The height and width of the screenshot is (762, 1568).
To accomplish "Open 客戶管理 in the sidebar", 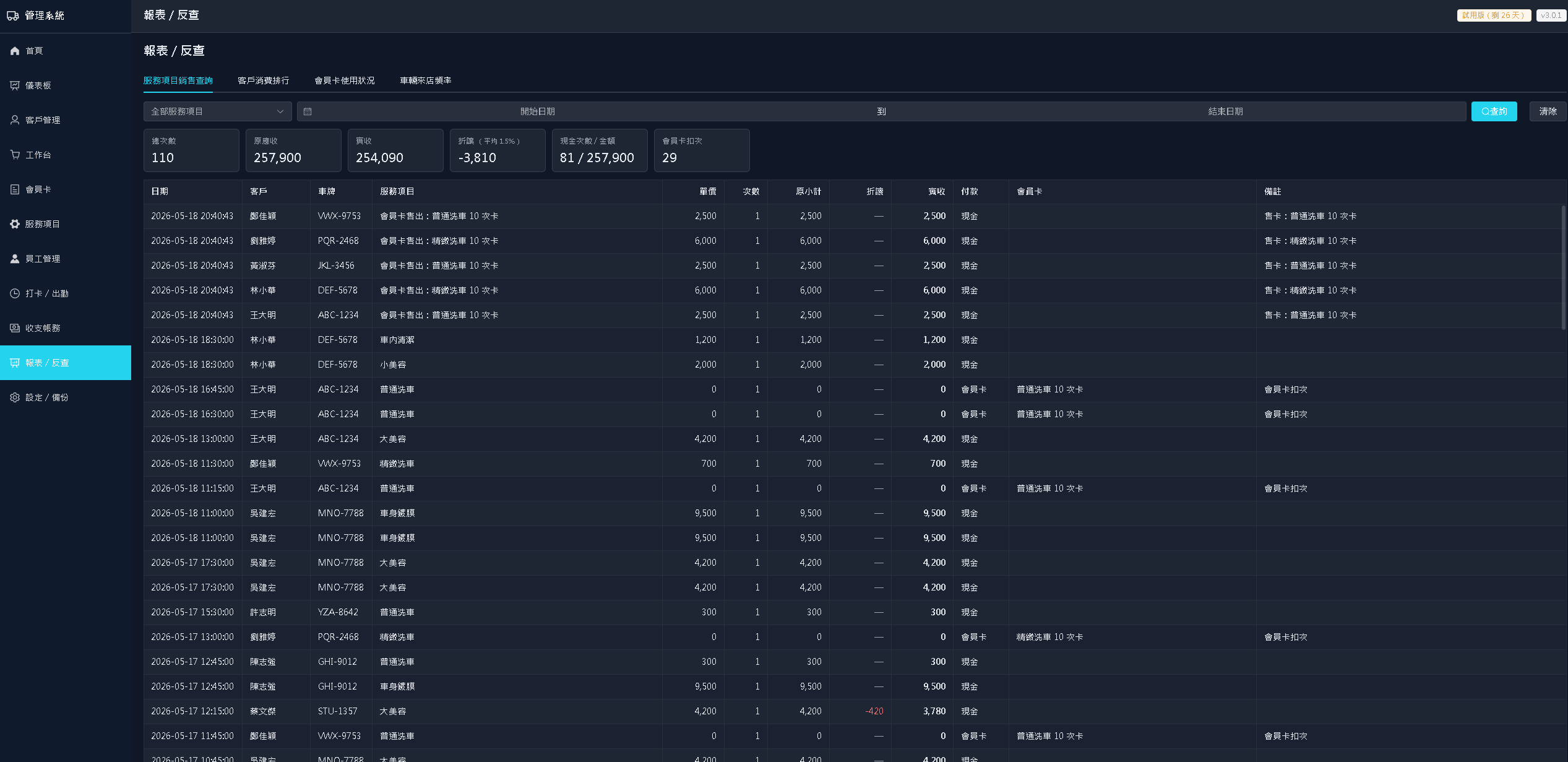I will 66,120.
